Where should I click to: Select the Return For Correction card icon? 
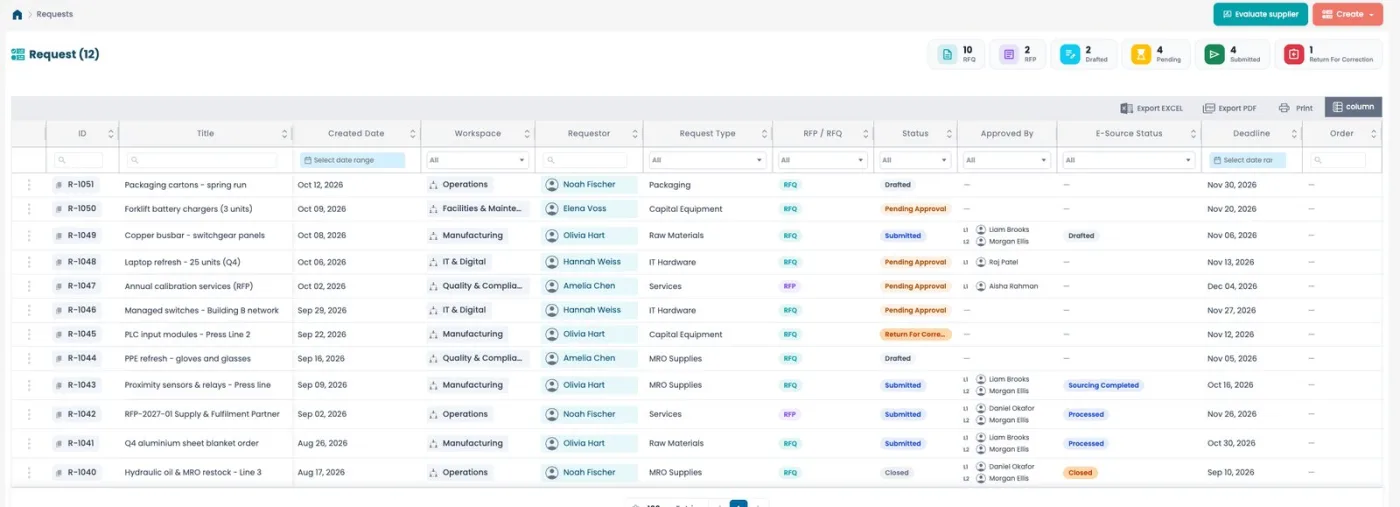pos(1294,55)
